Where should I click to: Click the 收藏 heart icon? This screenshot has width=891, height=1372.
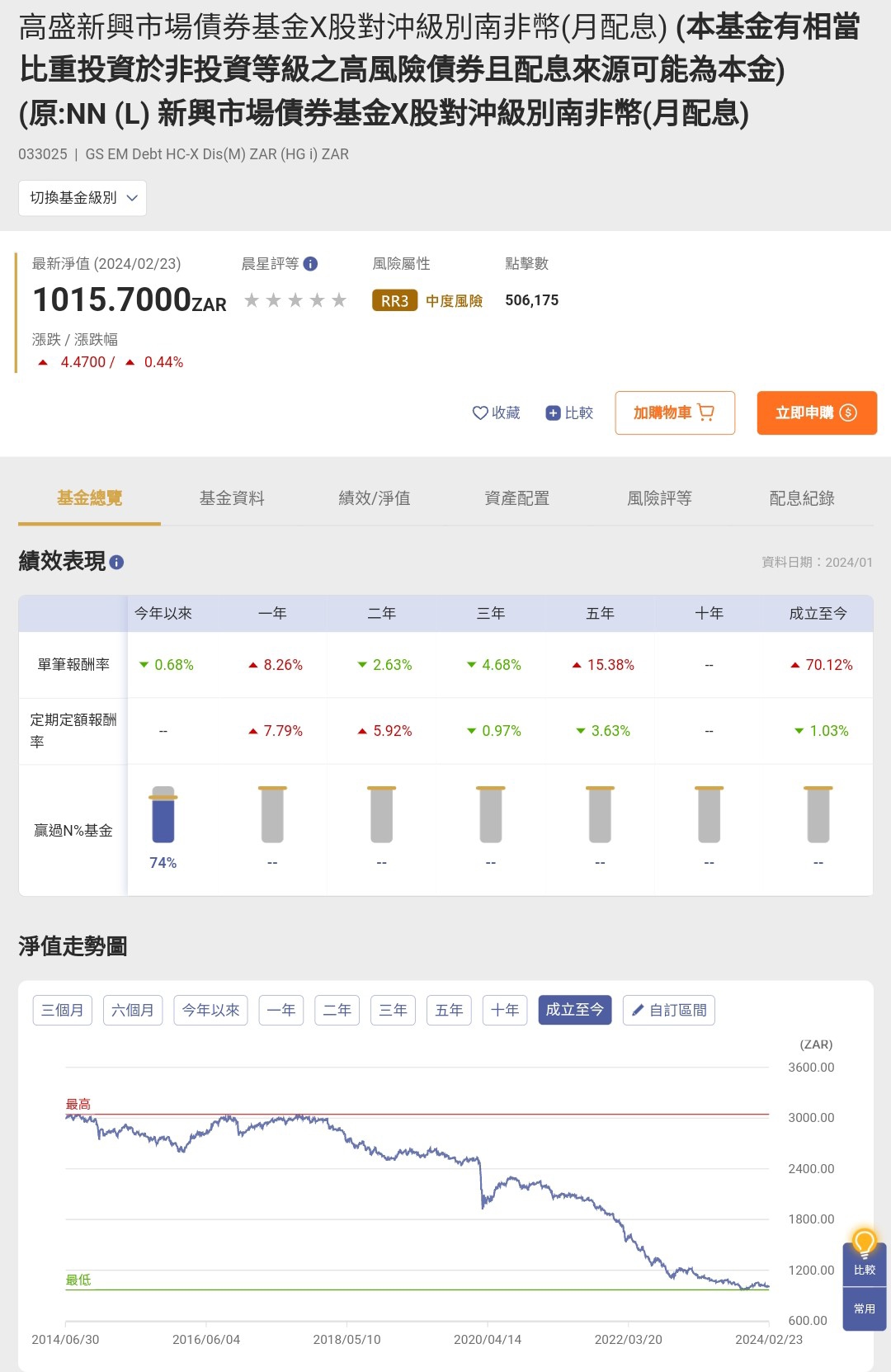480,413
